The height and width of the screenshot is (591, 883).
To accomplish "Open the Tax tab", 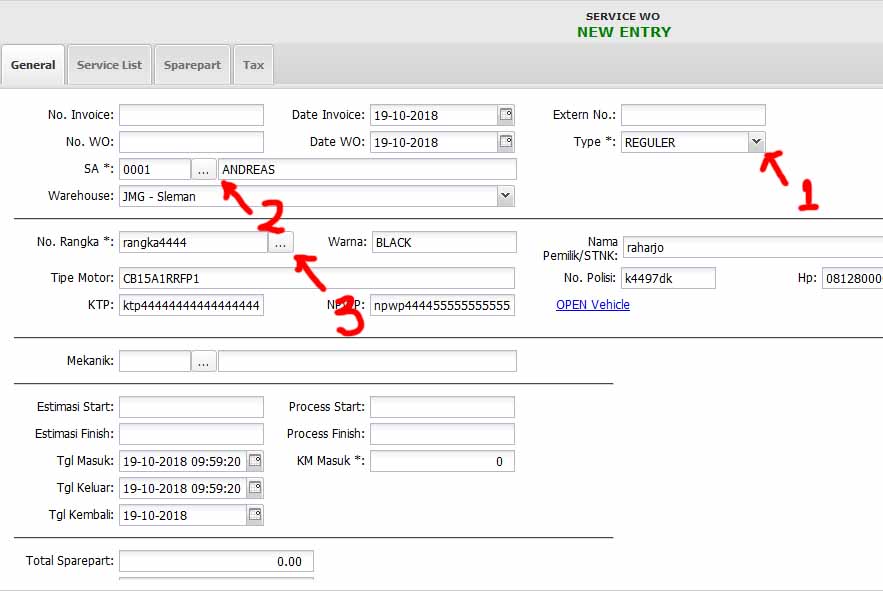I will [254, 65].
